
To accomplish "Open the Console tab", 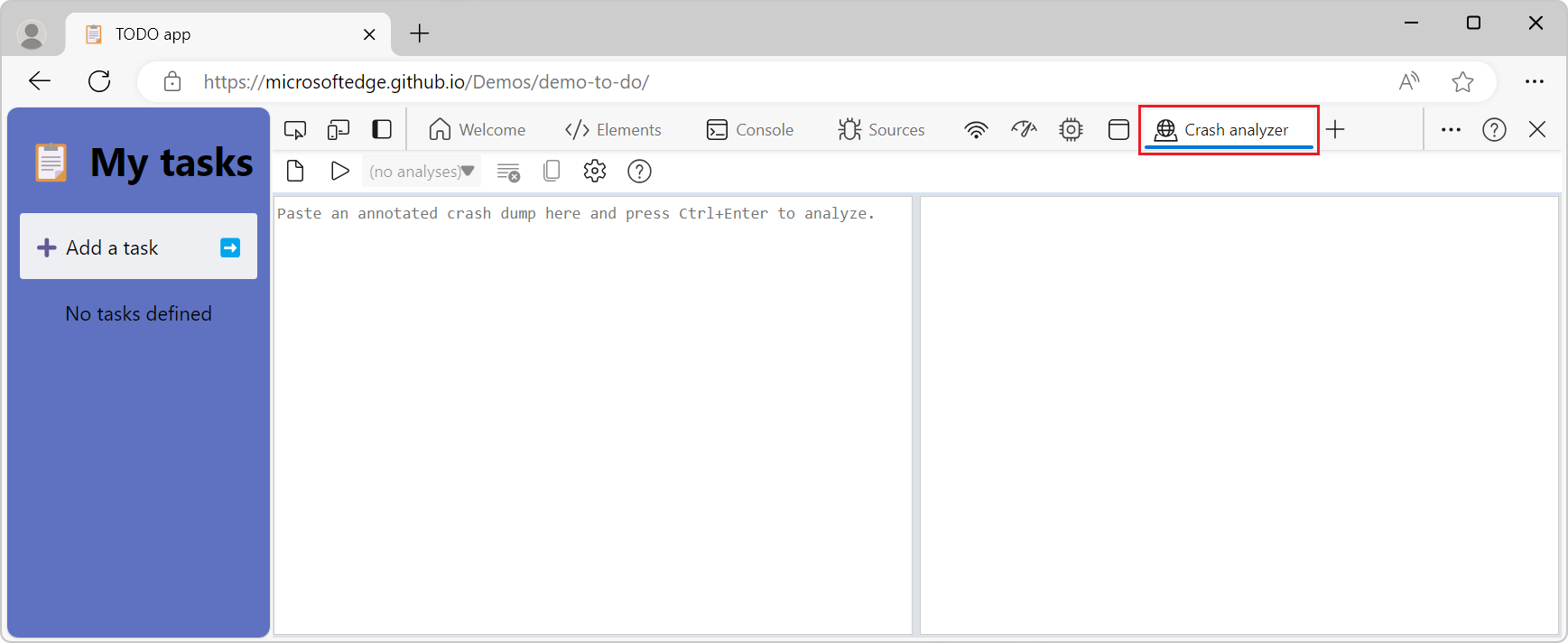I will click(x=750, y=130).
